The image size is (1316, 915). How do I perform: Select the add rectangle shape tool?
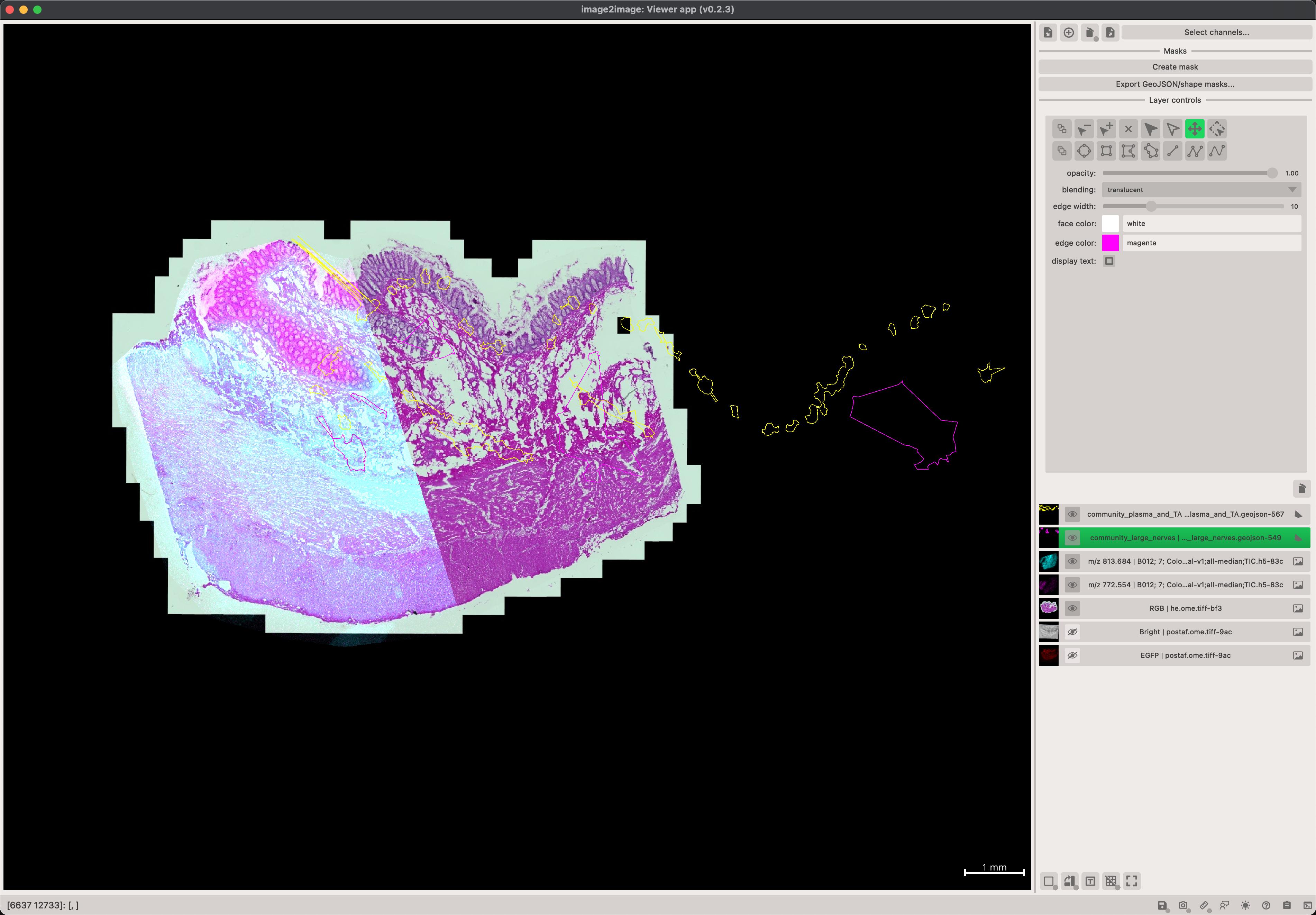1106,151
